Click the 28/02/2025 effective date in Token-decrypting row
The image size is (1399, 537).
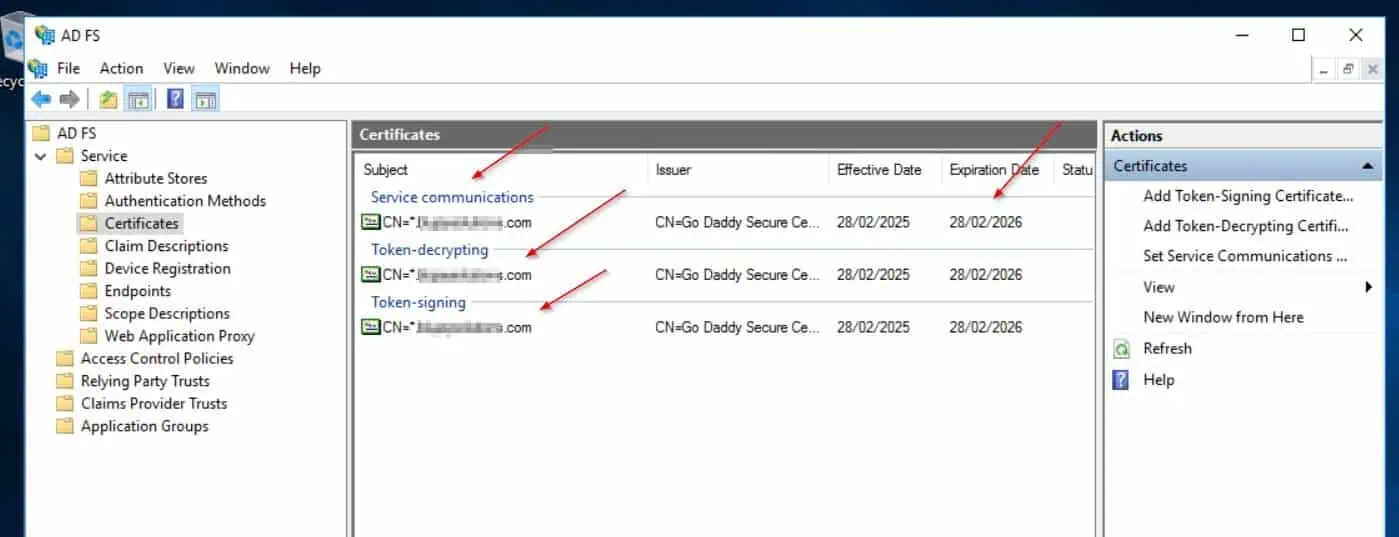[873, 274]
